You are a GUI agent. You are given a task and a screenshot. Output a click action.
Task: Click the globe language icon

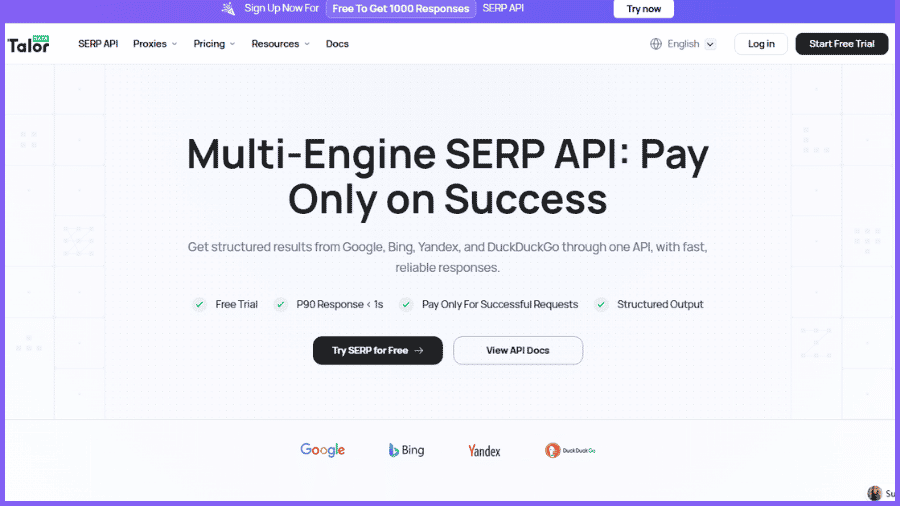coord(655,44)
